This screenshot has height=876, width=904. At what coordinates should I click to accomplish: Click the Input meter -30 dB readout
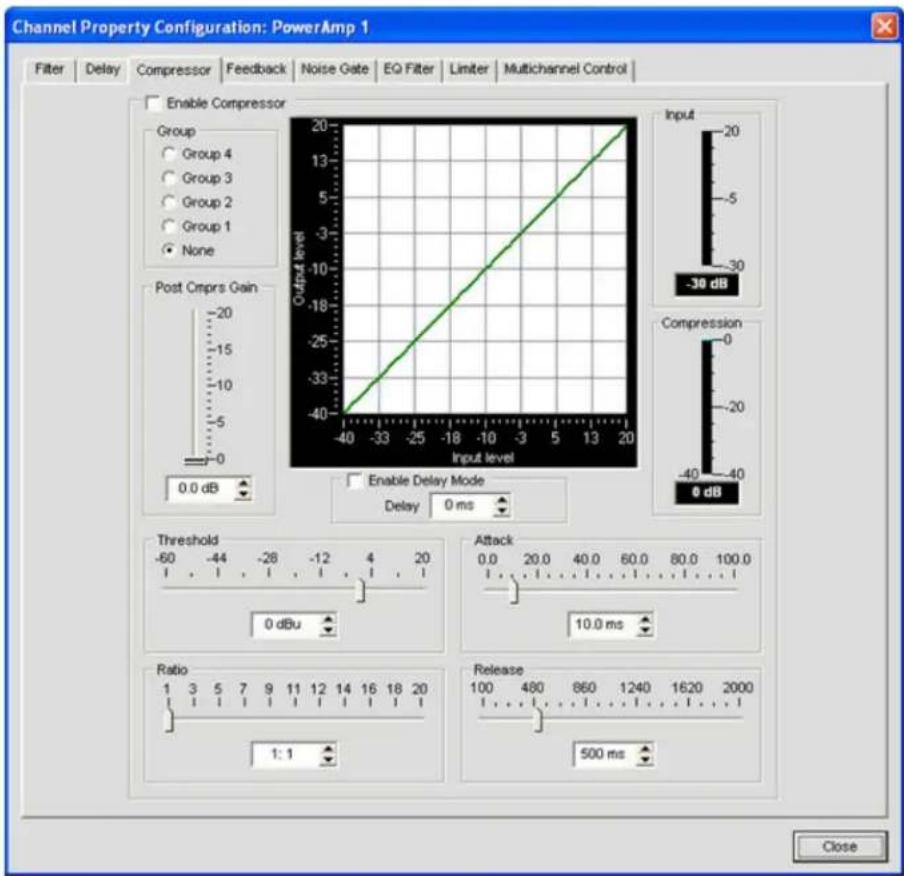(706, 284)
